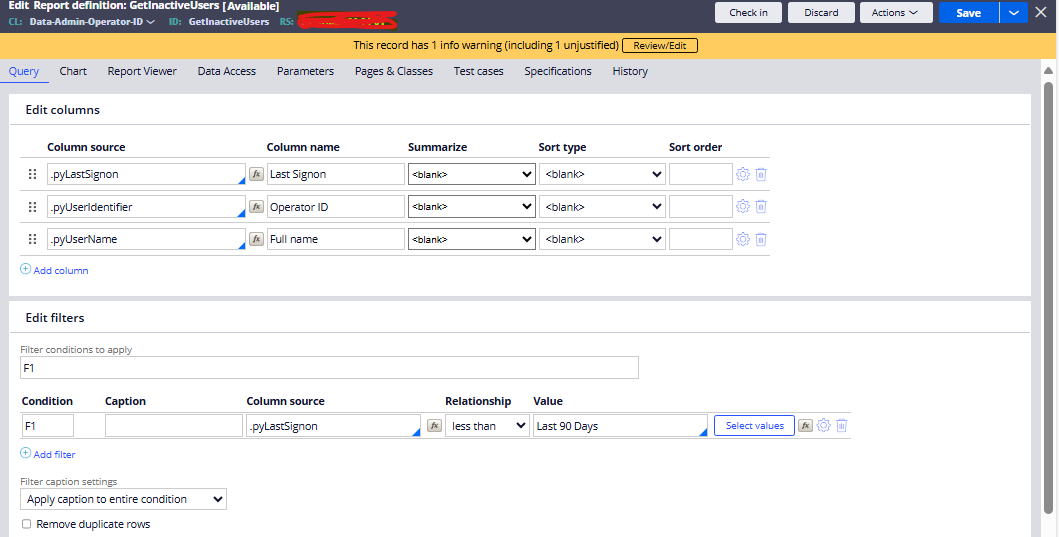Click the .pyUserName column source field

146,239
